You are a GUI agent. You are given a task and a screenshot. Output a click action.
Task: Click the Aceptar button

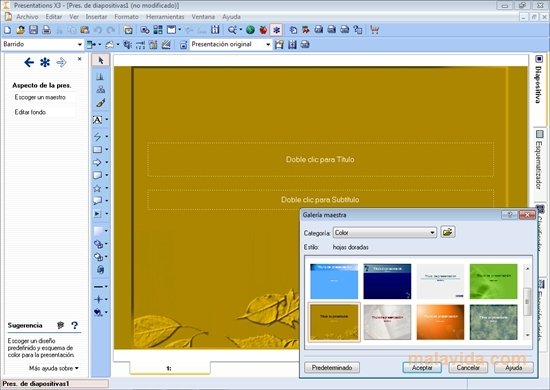click(422, 368)
